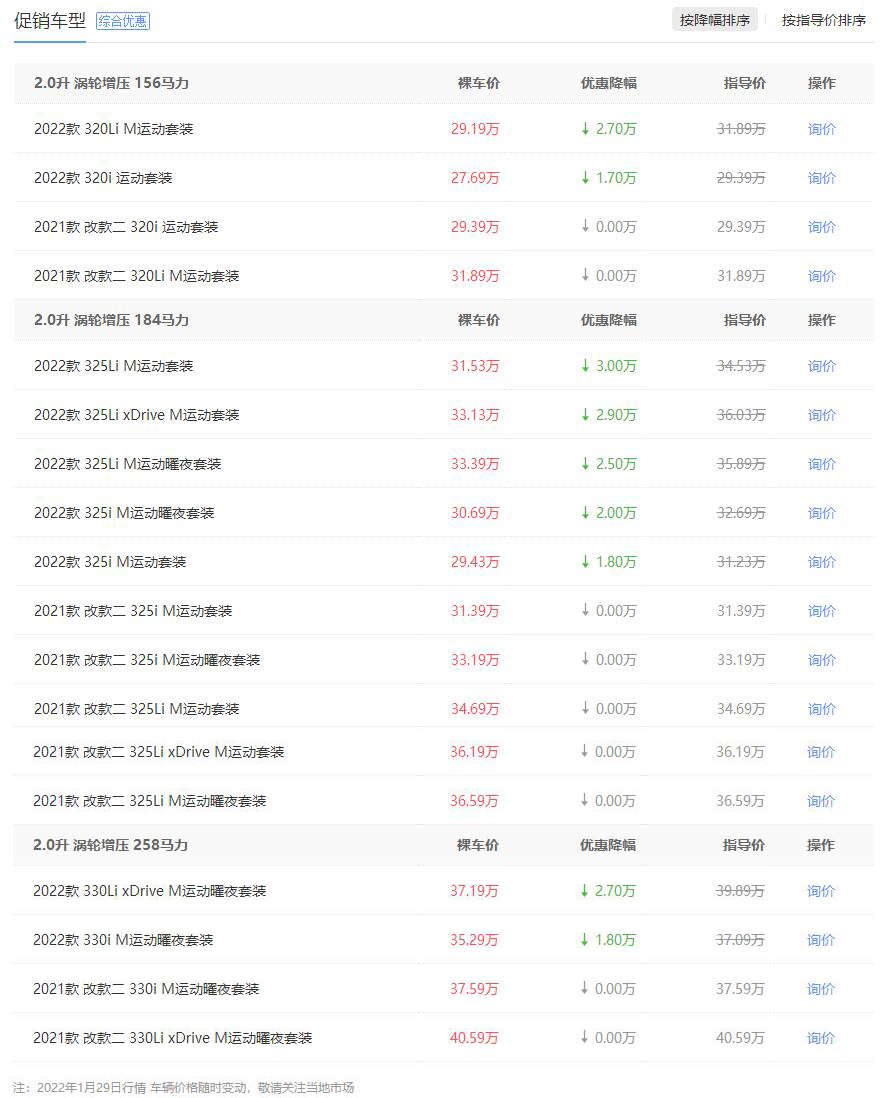The image size is (888, 1098).
Task: Click 询价 for 2021款 改款二 325i M运动套装
Action: [x=821, y=611]
